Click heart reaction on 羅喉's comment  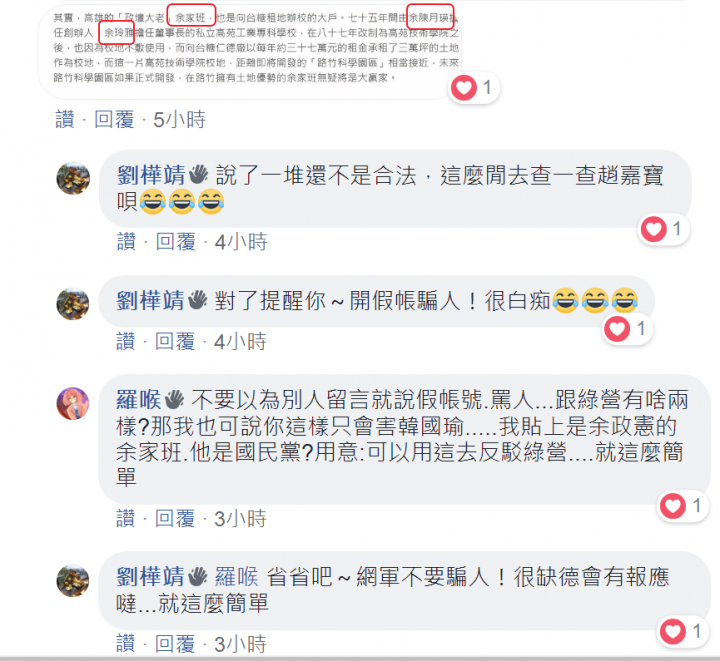(682, 506)
